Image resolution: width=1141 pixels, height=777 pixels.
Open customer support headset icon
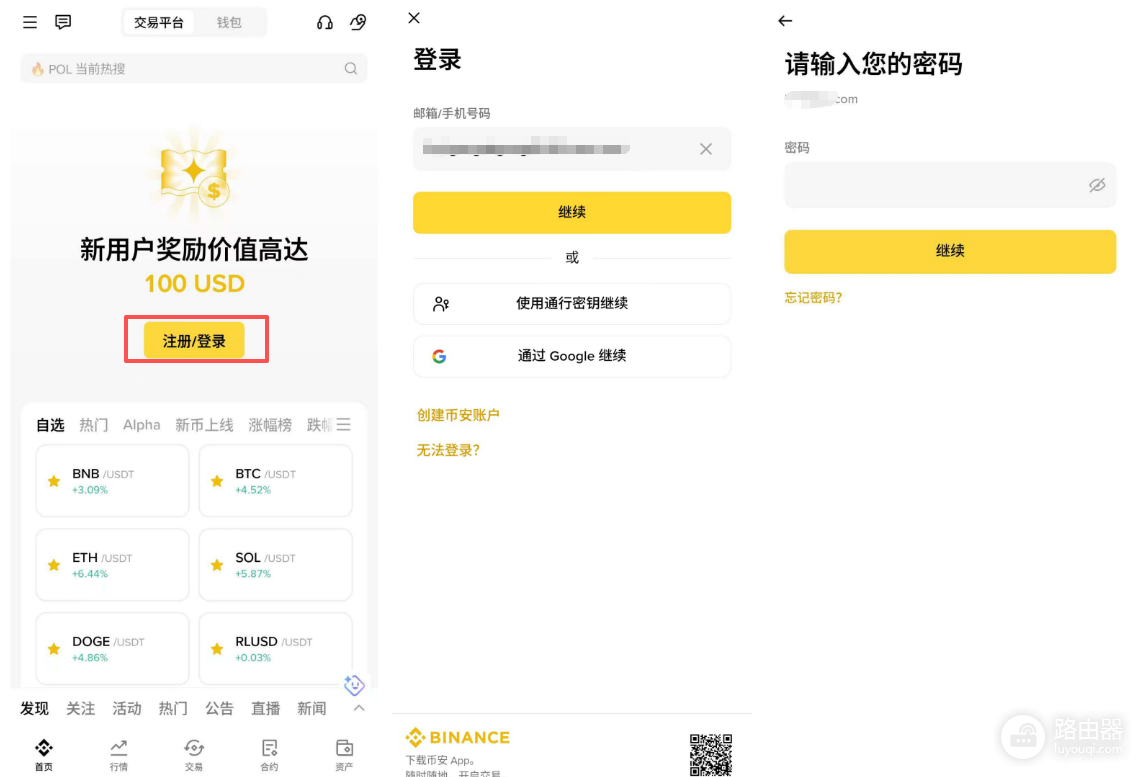coord(325,23)
